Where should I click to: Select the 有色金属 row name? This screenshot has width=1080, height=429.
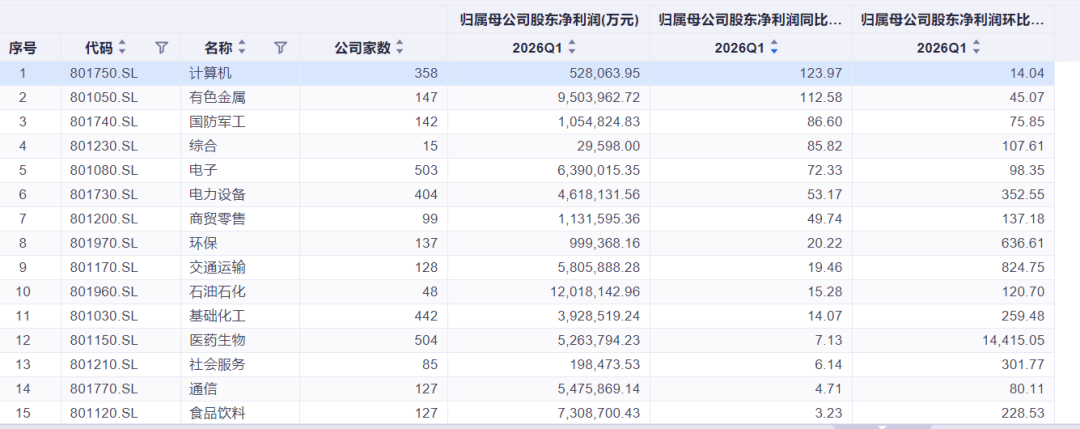[217, 98]
